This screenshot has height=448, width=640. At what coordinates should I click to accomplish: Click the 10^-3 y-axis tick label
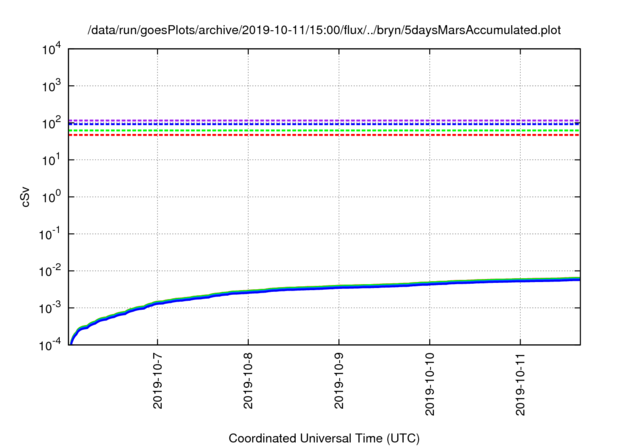click(50, 308)
